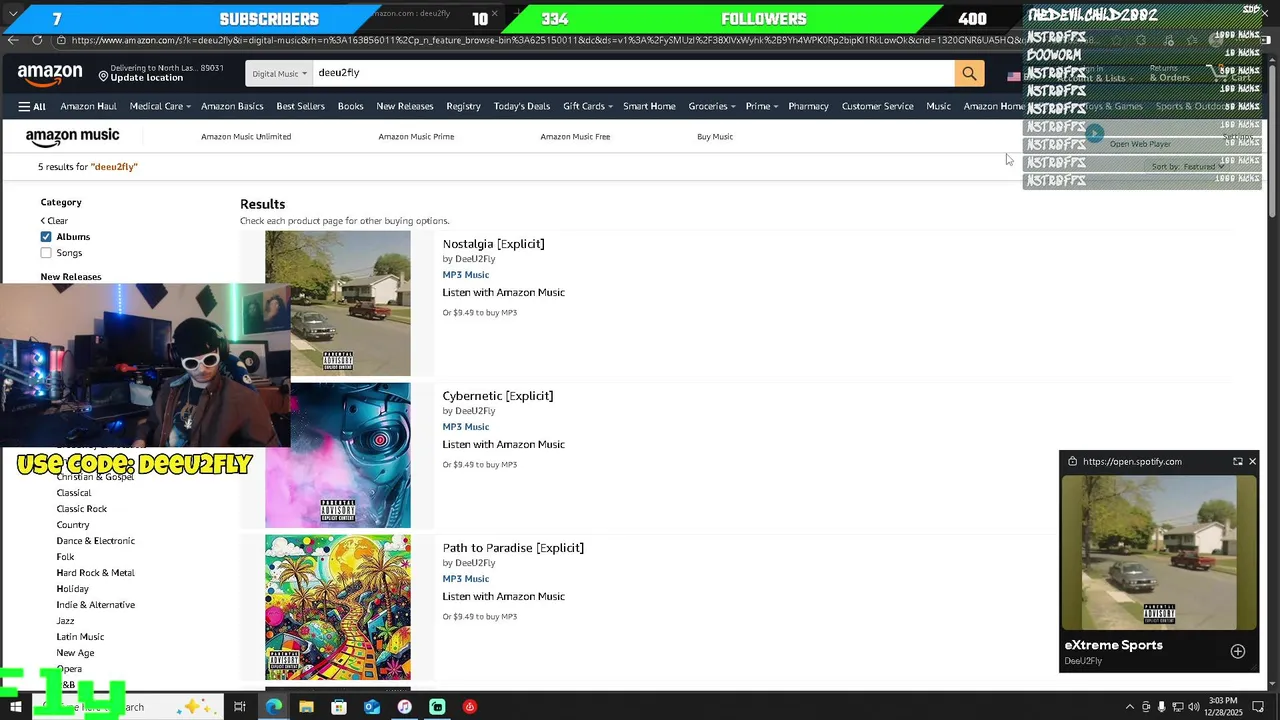This screenshot has width=1280, height=720.
Task: Close the Spotify mini player
Action: click(x=1252, y=461)
